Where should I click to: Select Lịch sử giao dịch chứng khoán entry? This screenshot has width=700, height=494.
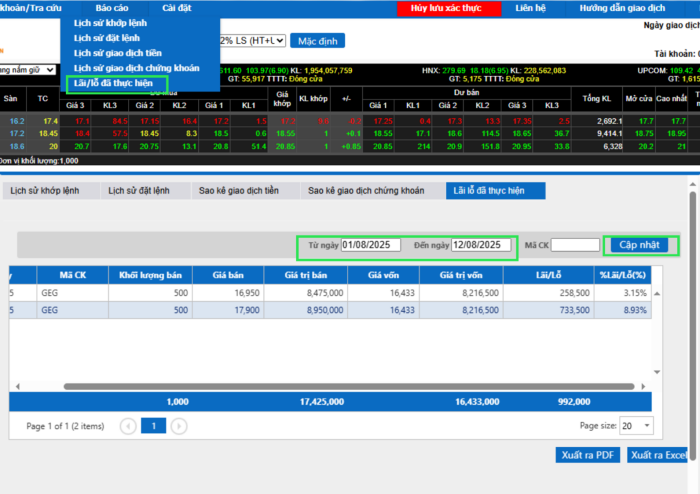(136, 68)
